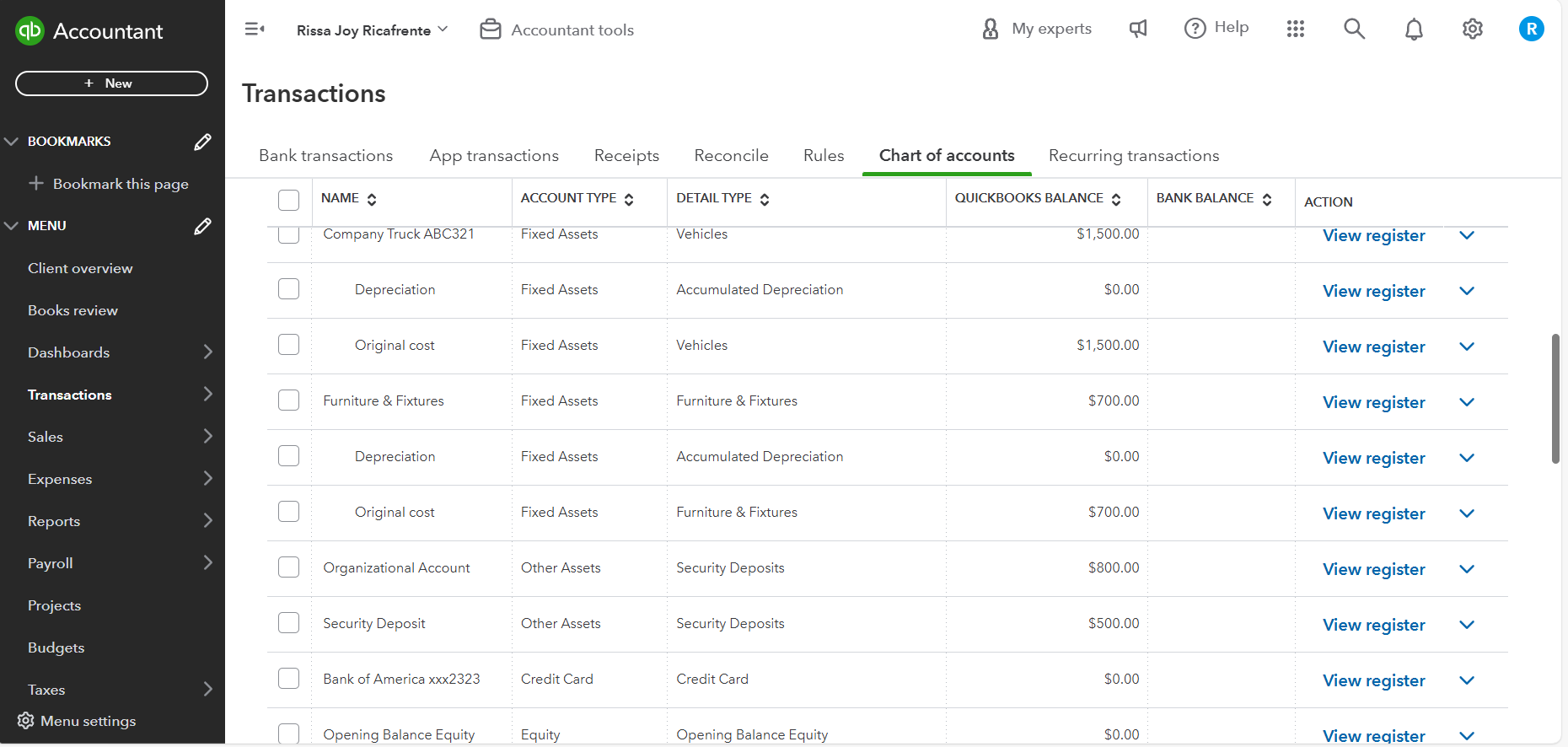The height and width of the screenshot is (747, 1568).
Task: Sort by Account Type column arrows
Action: tap(629, 200)
